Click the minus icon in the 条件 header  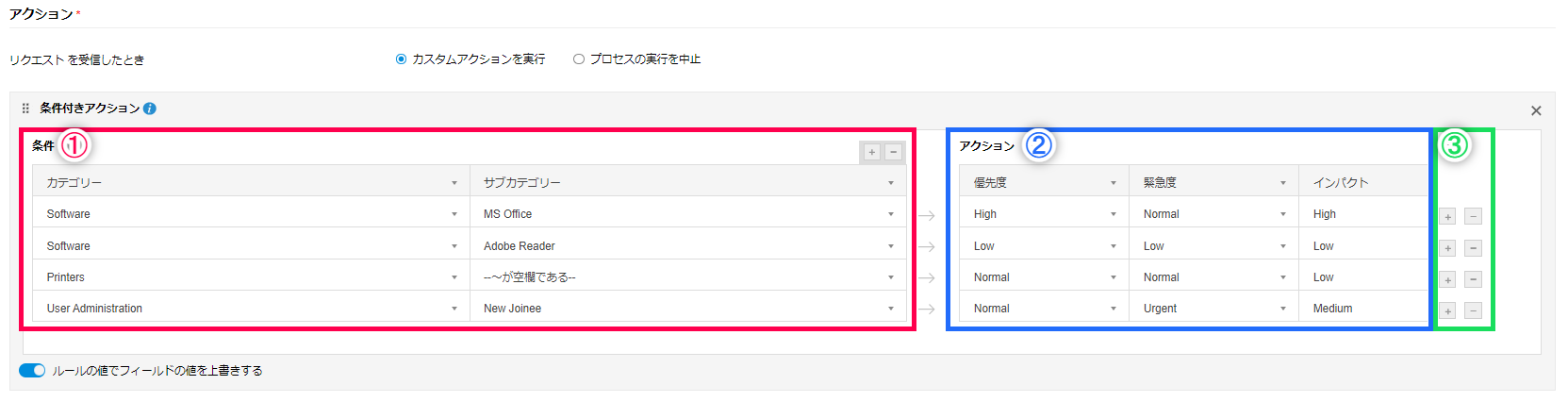pos(893,152)
